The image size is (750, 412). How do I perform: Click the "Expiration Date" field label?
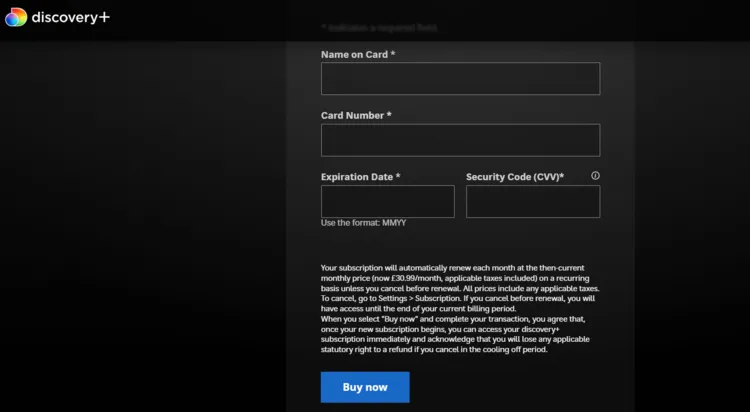point(360,177)
